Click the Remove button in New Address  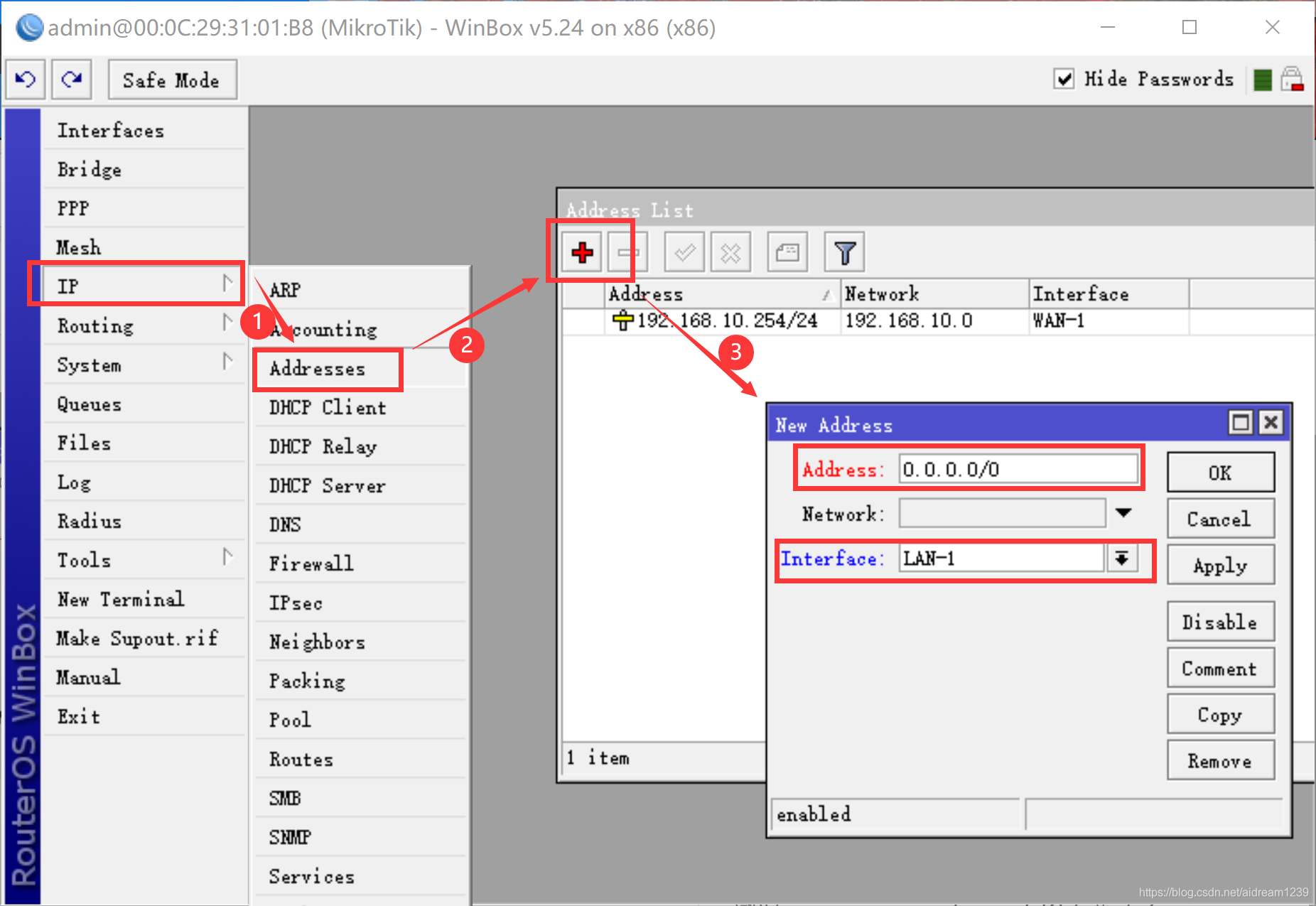tap(1221, 761)
